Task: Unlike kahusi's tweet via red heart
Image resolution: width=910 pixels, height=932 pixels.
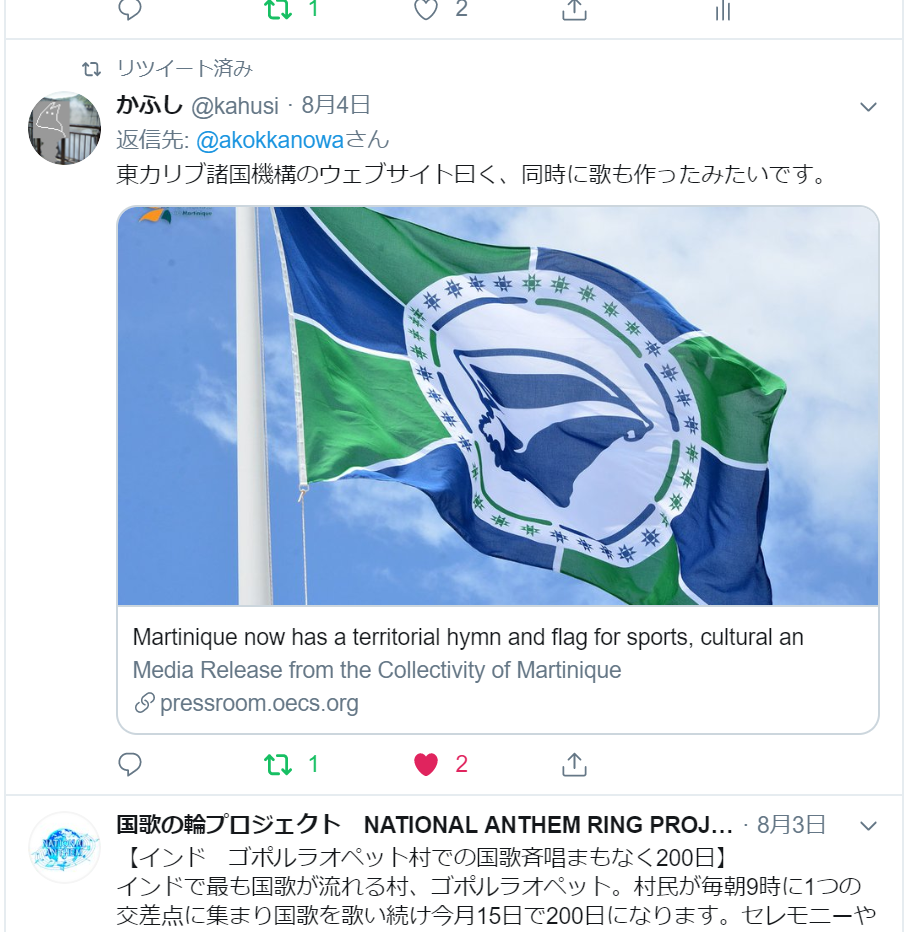Action: 426,764
